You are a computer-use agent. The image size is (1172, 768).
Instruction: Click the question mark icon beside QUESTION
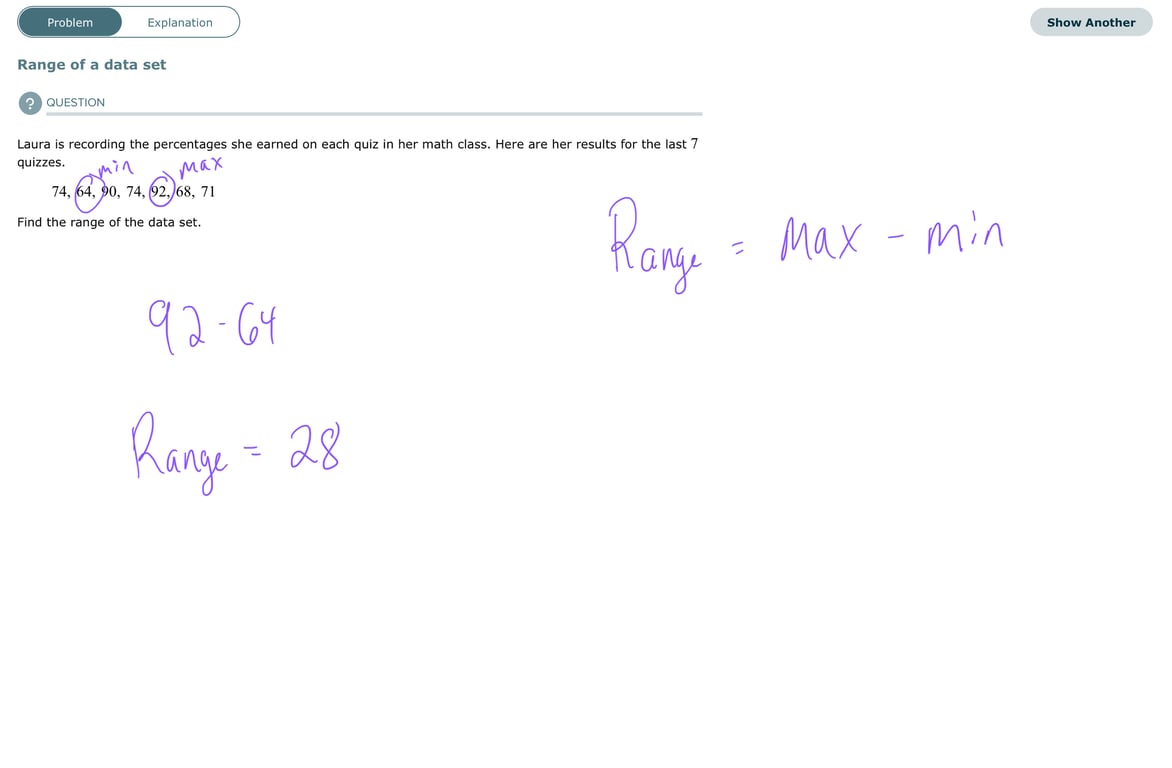tap(30, 103)
